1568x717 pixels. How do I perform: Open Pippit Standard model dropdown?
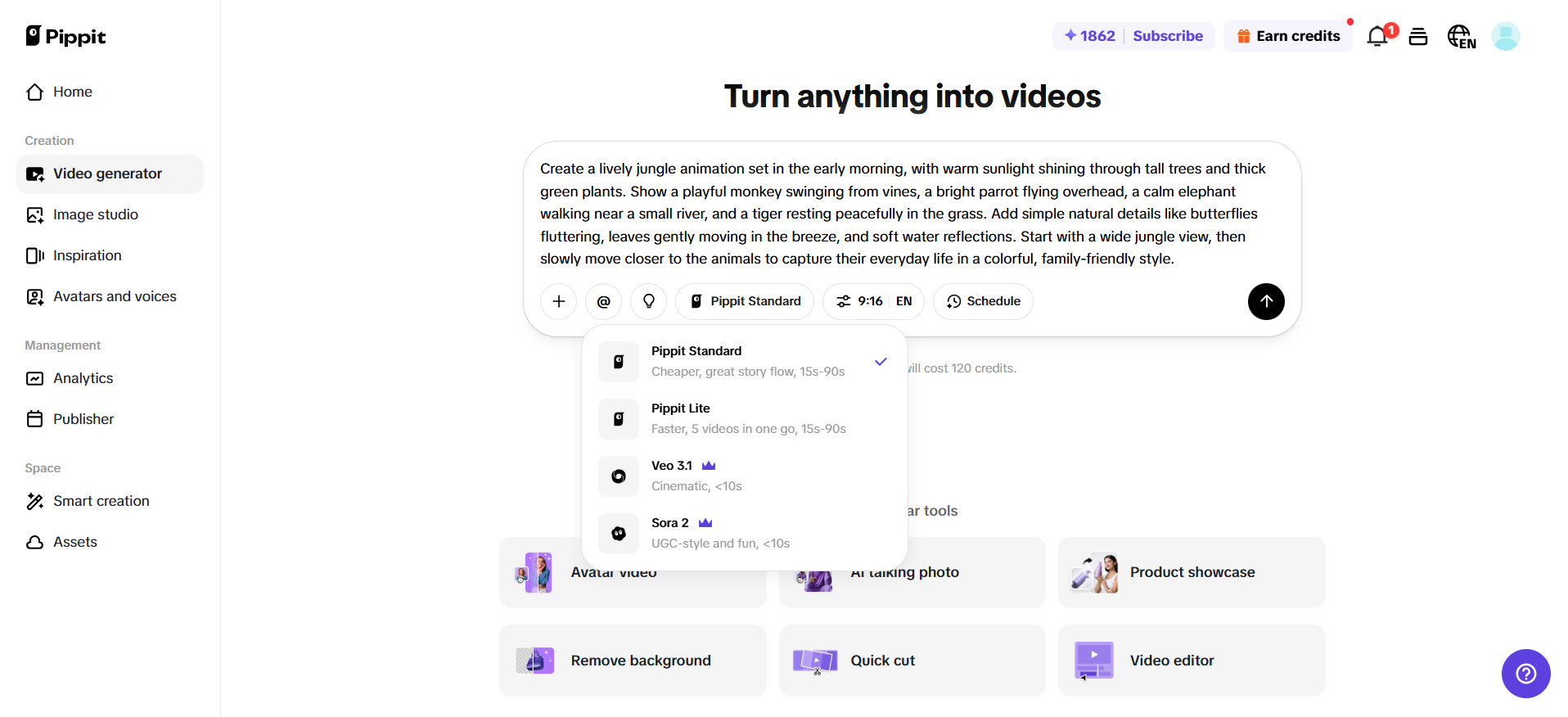click(x=745, y=301)
